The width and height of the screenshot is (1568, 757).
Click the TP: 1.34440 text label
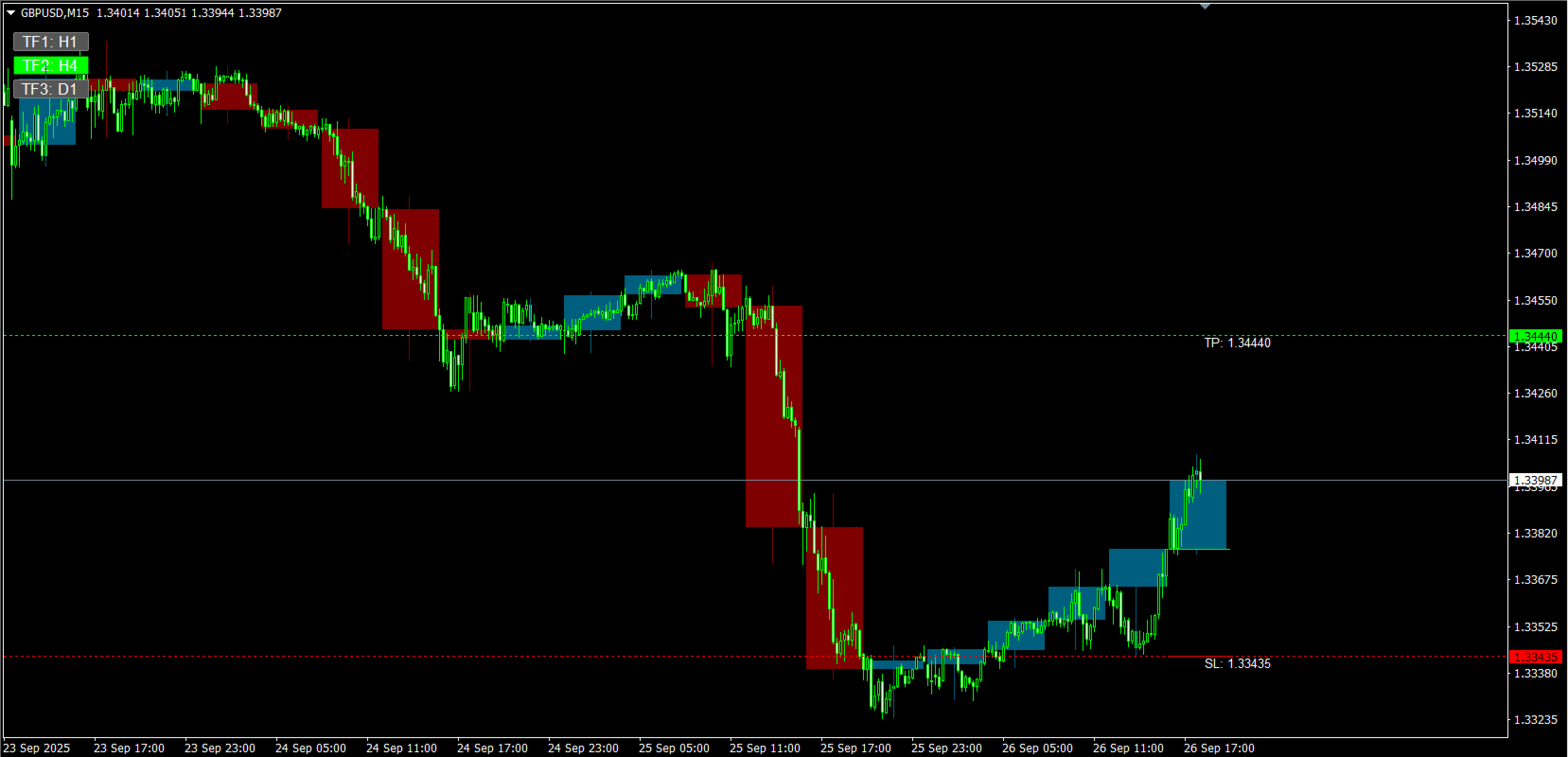pyautogui.click(x=1237, y=343)
